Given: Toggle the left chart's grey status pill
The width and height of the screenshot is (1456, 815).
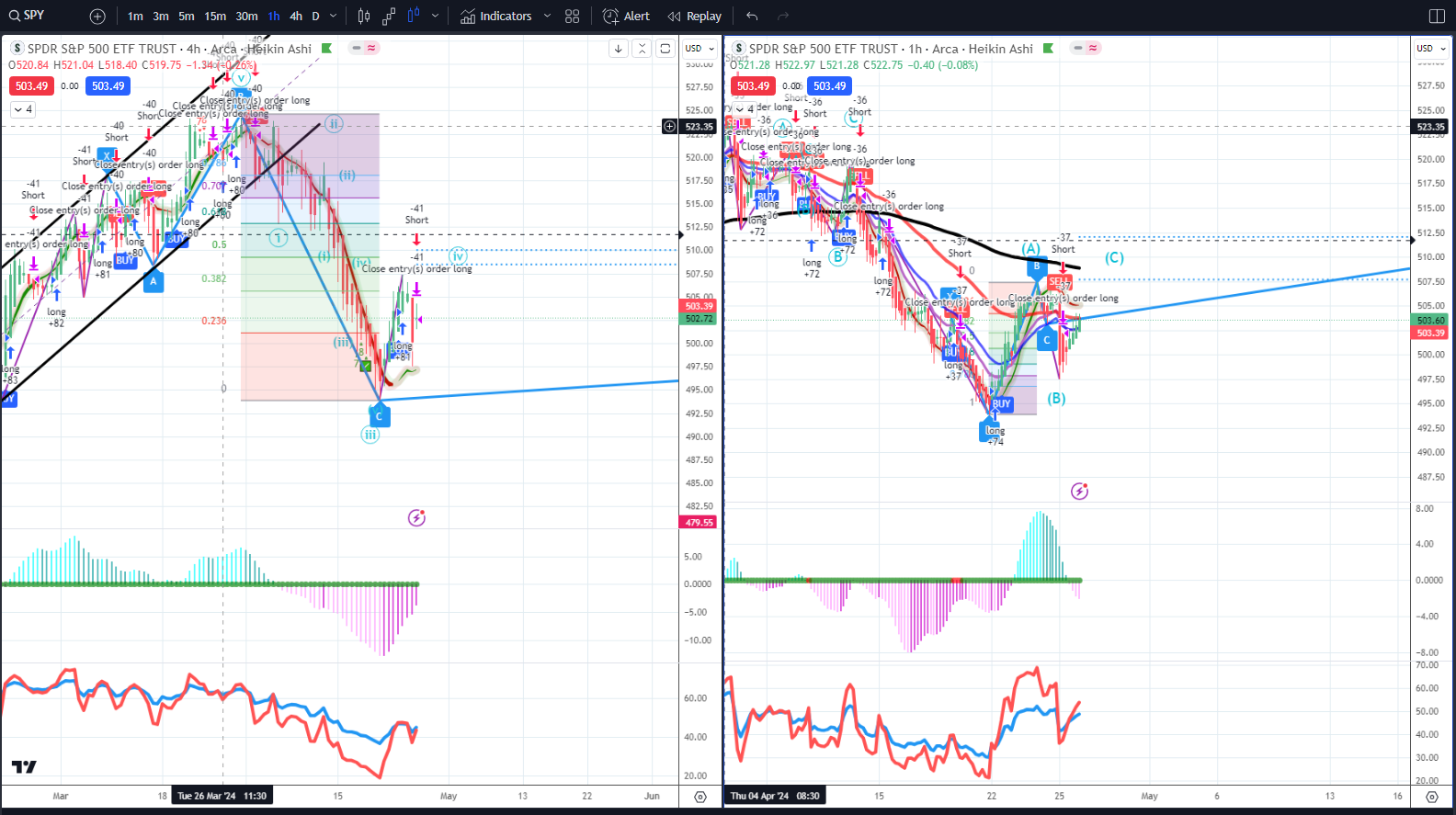Looking at the screenshot, I should click(x=357, y=48).
